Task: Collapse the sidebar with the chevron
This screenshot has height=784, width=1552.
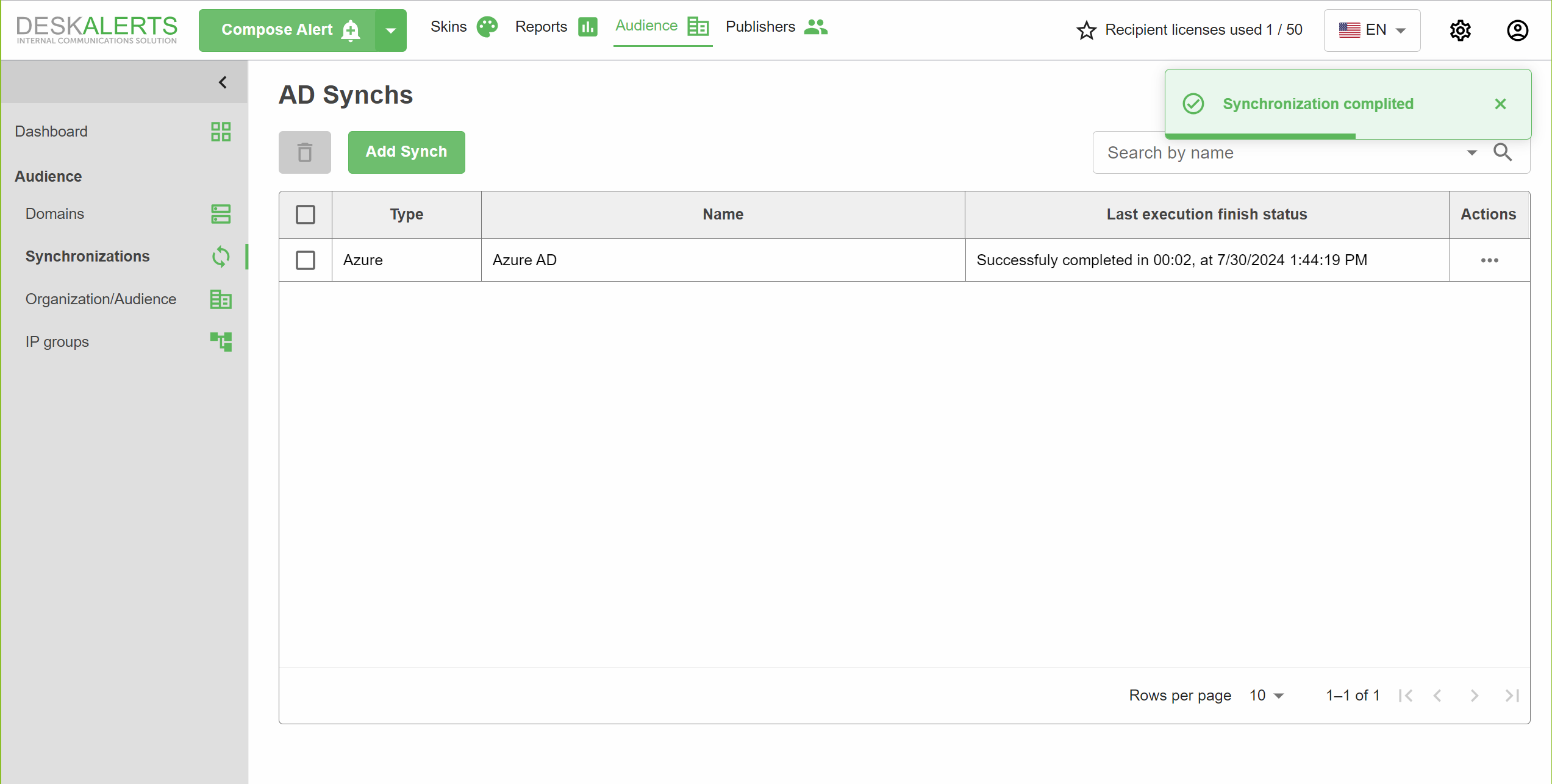Action: 223,82
